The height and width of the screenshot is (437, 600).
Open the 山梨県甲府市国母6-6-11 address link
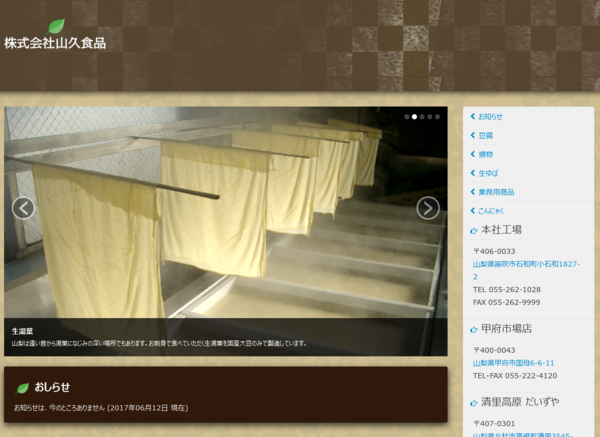[513, 363]
